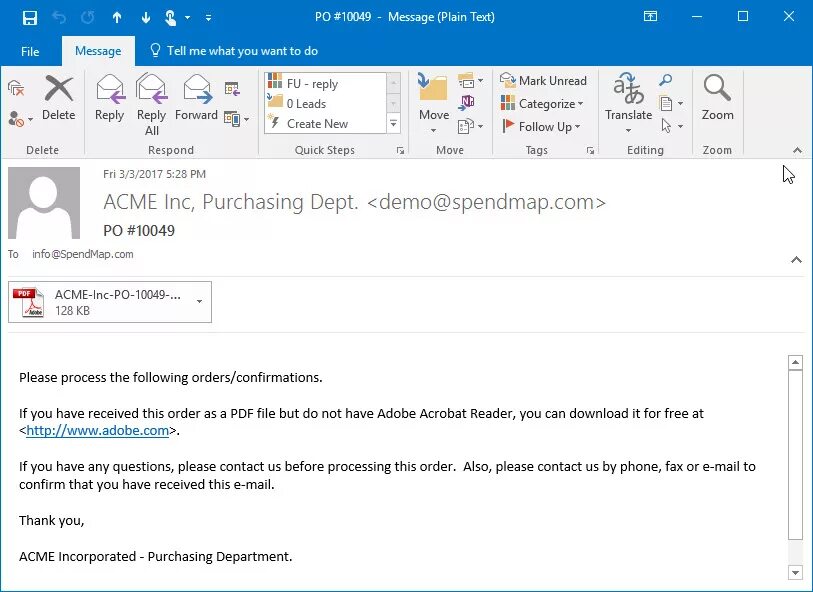This screenshot has height=592, width=813.
Task: Open the Move to folder button
Action: (x=434, y=104)
